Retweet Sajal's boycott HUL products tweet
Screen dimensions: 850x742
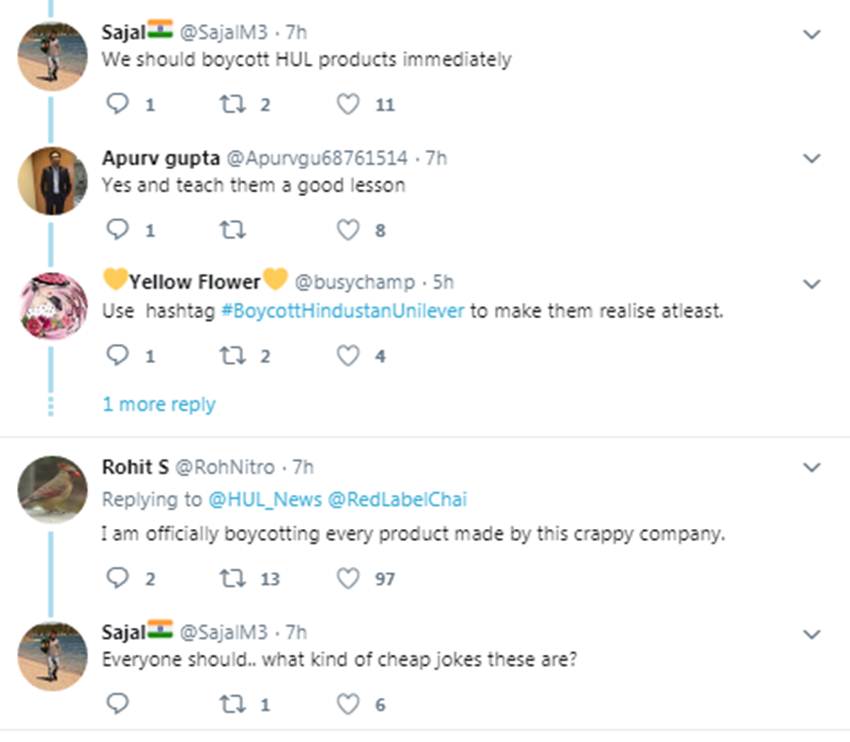232,105
